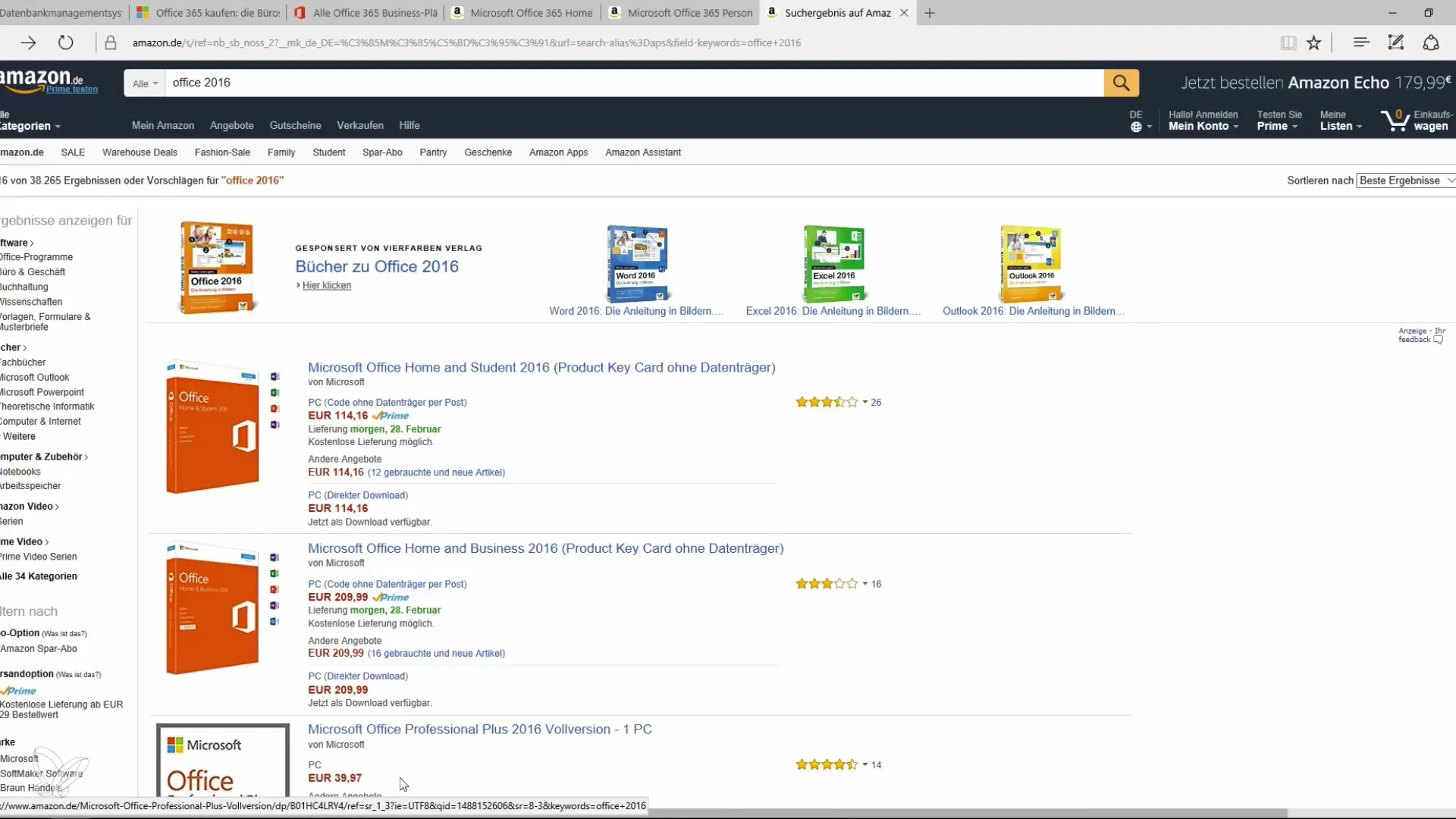Click the Word 2016 book cover
Viewport: 1456px width, 819px height.
click(x=638, y=264)
